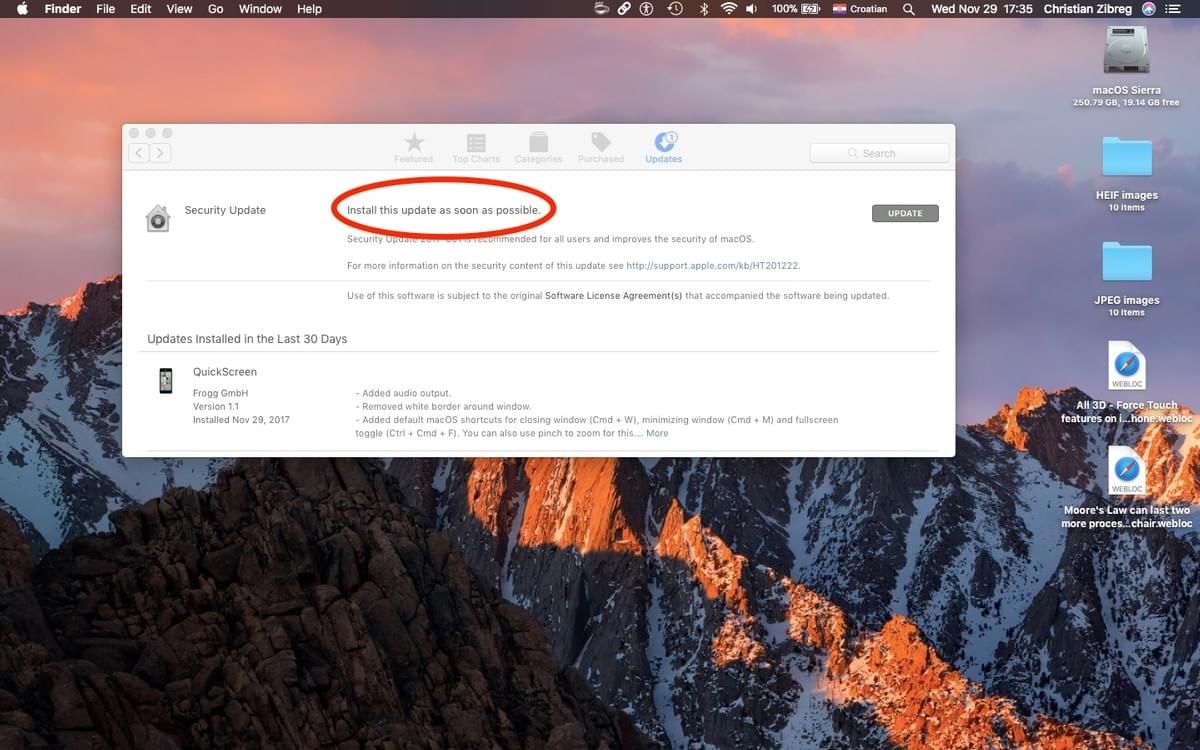Image resolution: width=1200 pixels, height=750 pixels.
Task: Open the Apple menu
Action: [22, 9]
